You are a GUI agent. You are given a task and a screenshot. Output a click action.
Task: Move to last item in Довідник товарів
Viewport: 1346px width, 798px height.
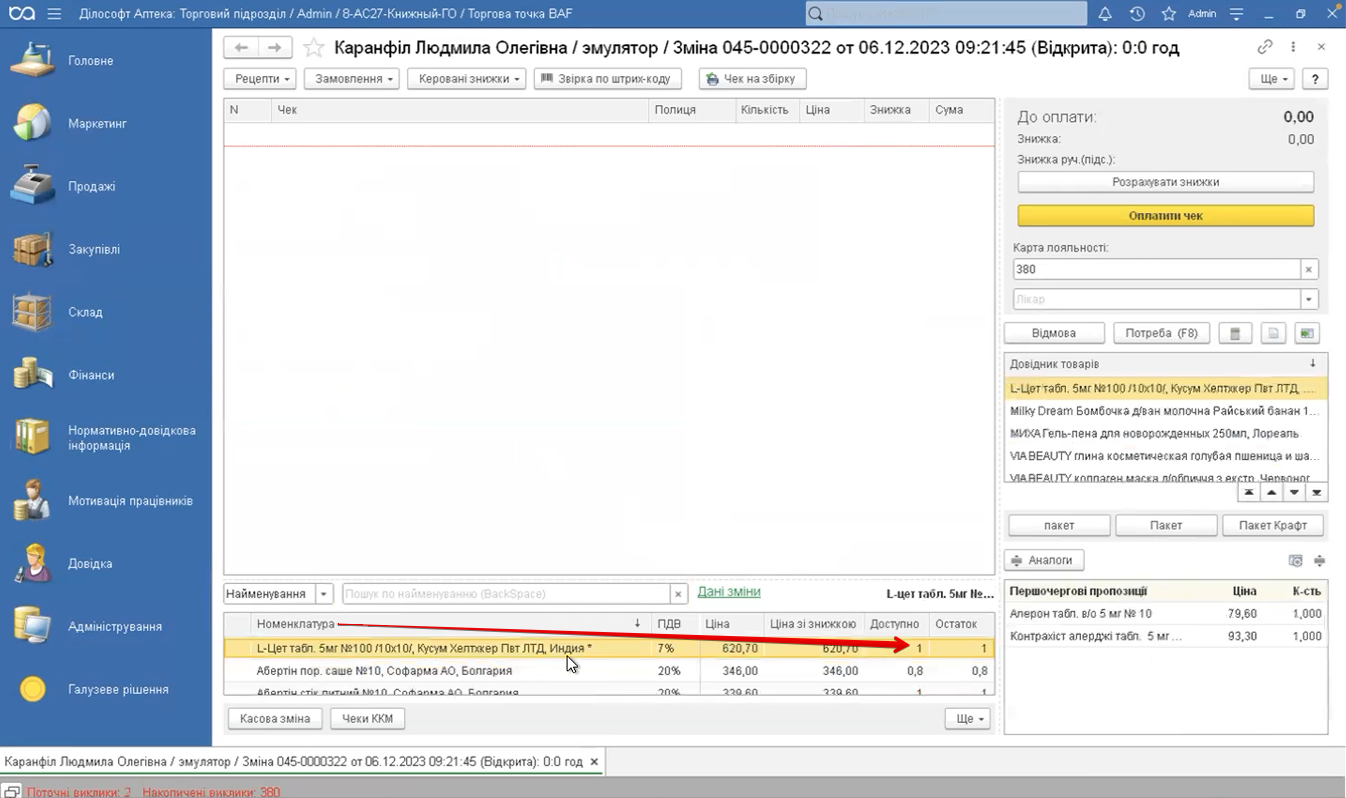1317,493
